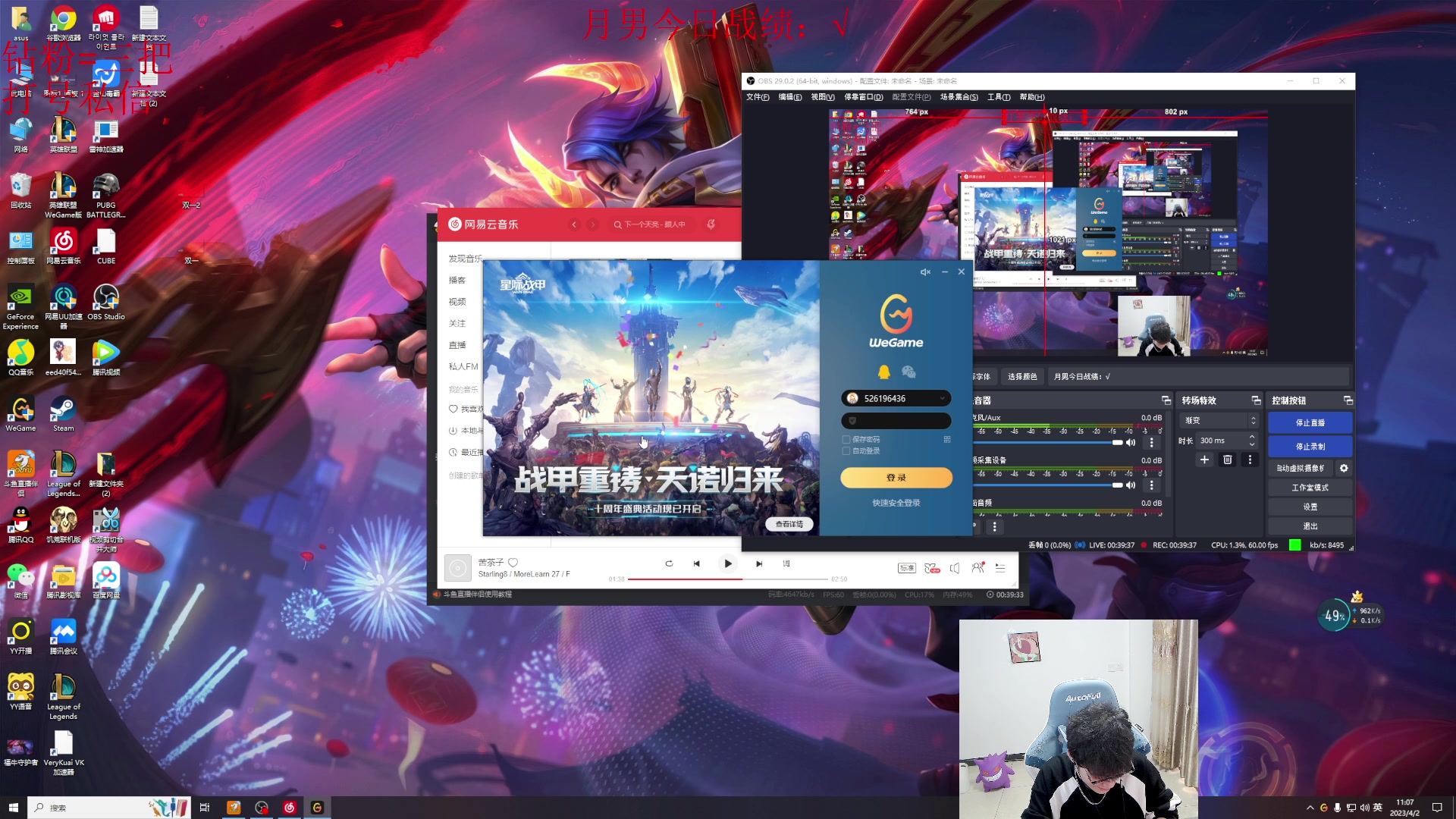Open virtual camera settings gear in OBS
Viewport: 1456px width, 819px height.
point(1344,469)
